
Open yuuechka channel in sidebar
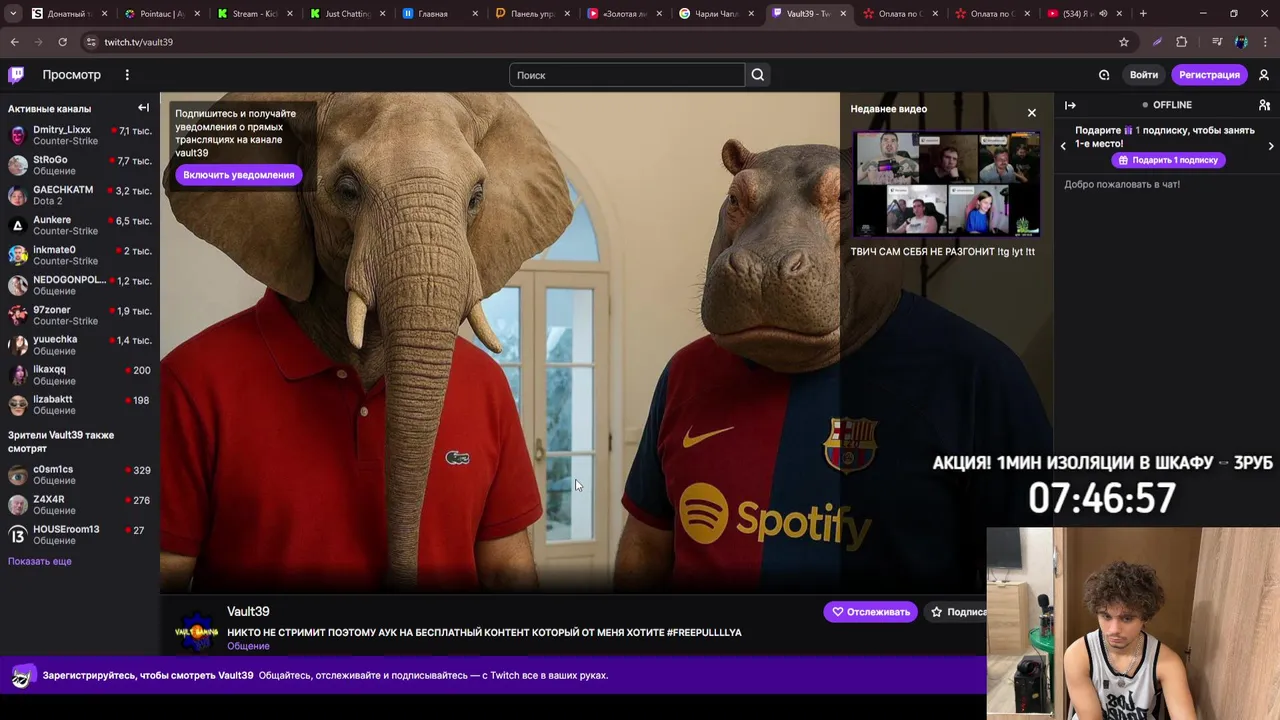pyautogui.click(x=80, y=345)
